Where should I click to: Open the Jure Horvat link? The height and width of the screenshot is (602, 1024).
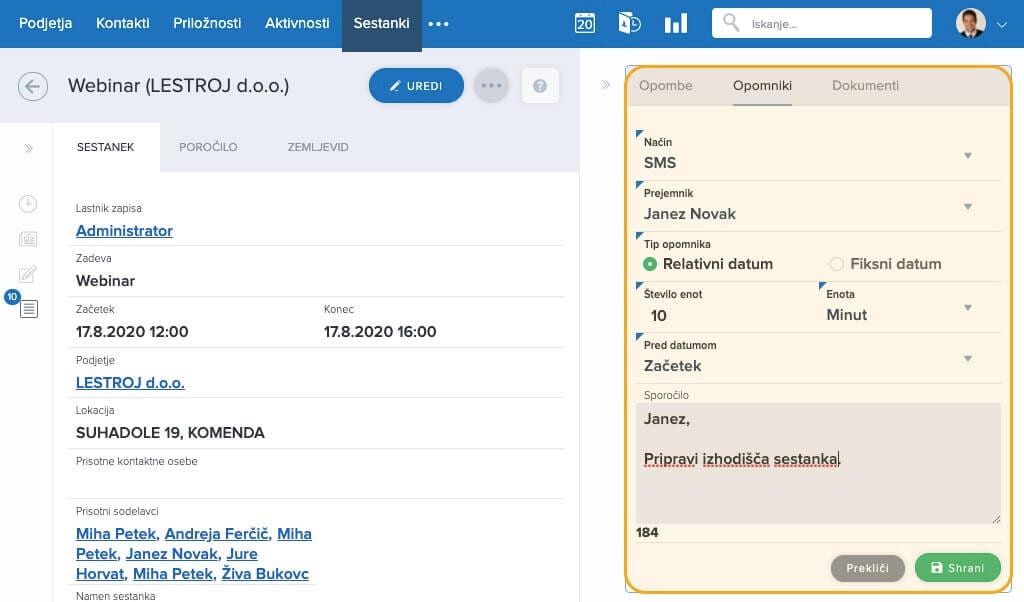(167, 563)
